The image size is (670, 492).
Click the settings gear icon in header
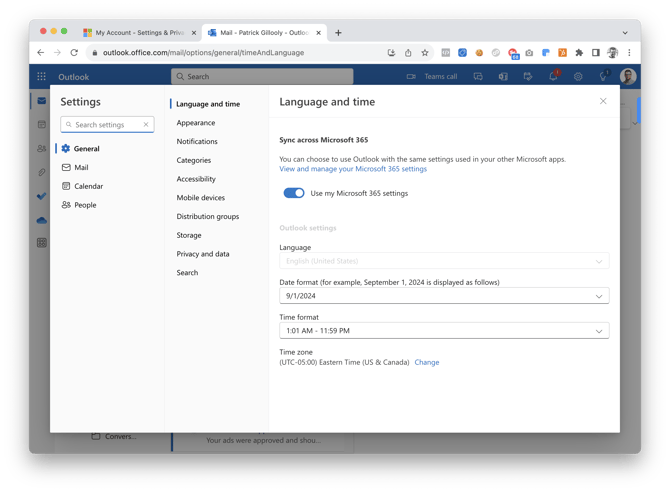tap(578, 76)
